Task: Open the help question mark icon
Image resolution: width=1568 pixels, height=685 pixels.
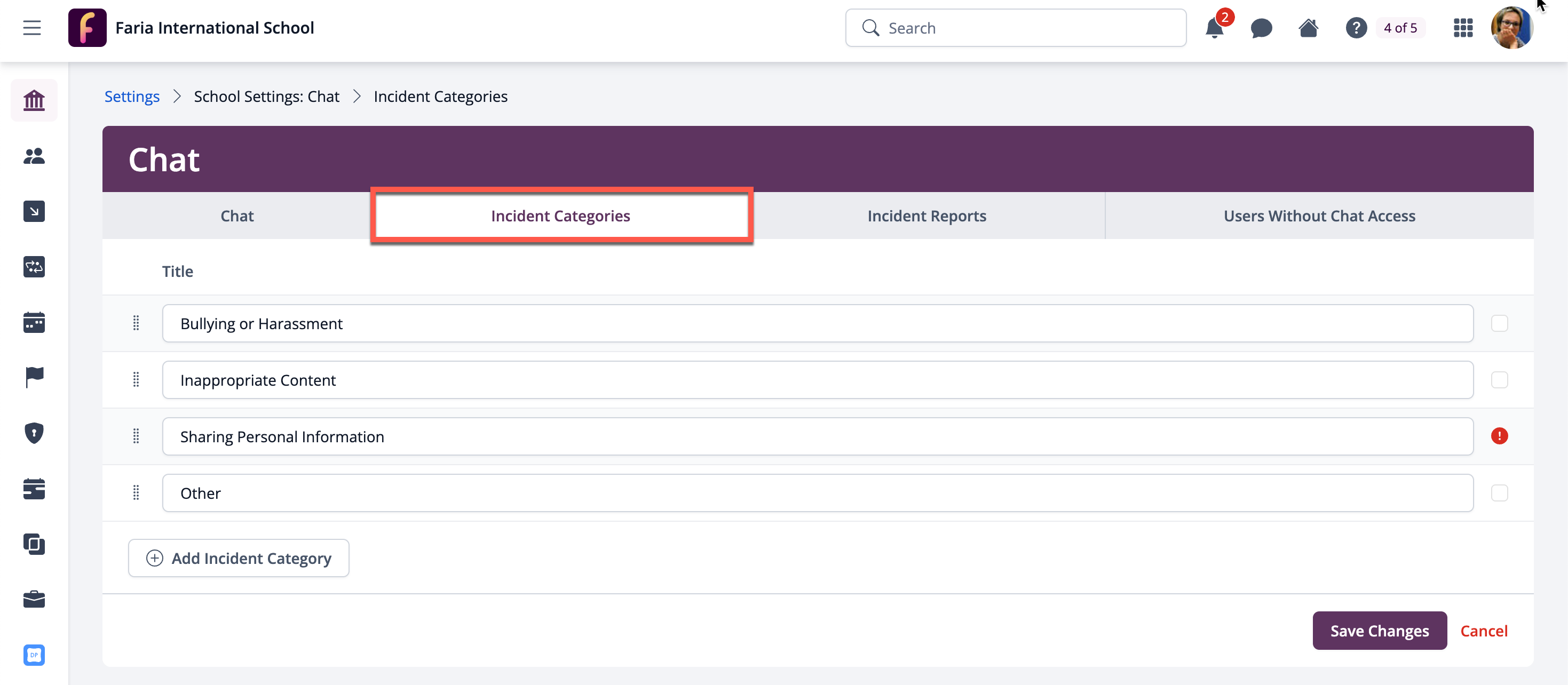Action: (1356, 29)
